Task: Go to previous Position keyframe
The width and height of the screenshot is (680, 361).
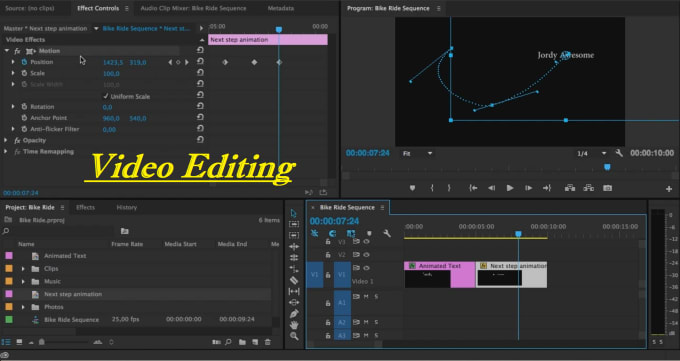Action: tap(170, 62)
